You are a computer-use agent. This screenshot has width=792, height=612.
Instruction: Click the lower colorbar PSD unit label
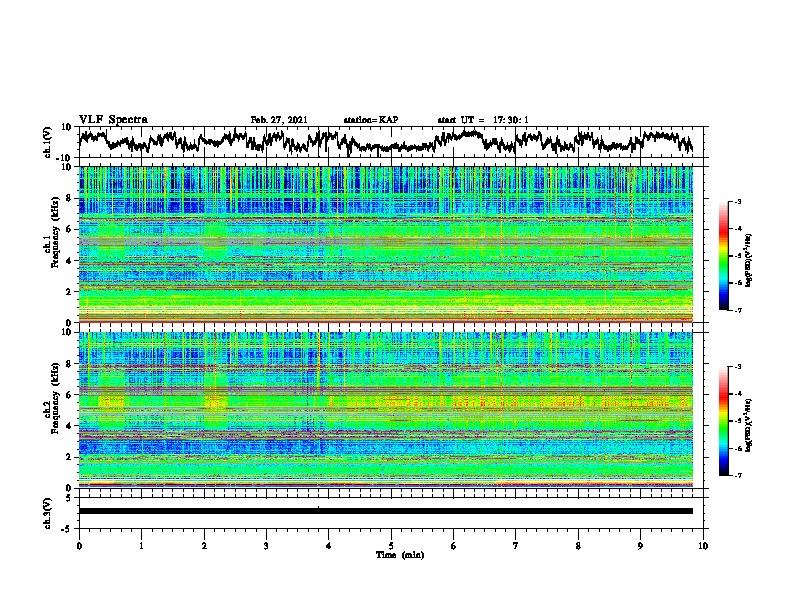click(748, 425)
